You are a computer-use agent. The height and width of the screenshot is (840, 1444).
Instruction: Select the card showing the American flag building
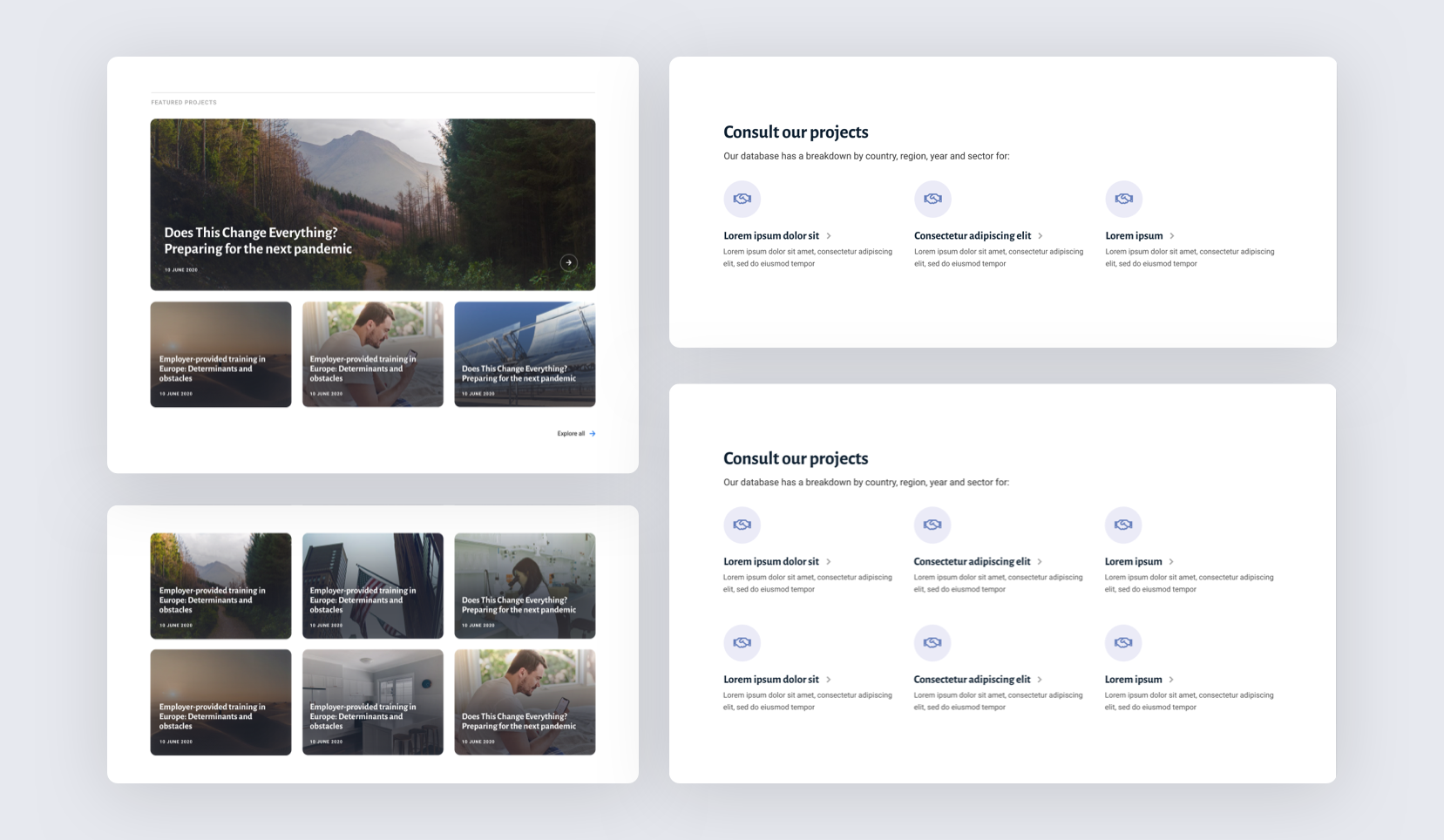373,586
